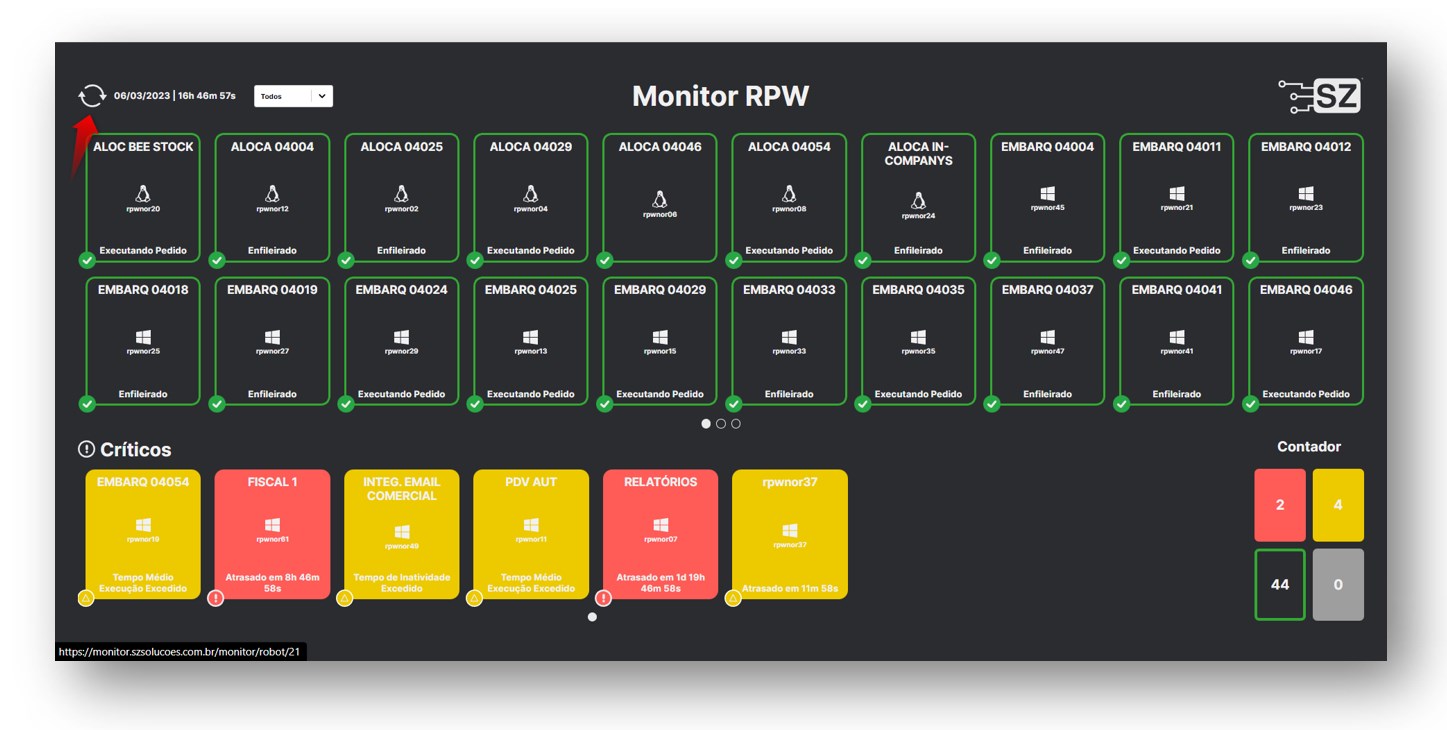Select the second carousel page dot

coord(721,424)
